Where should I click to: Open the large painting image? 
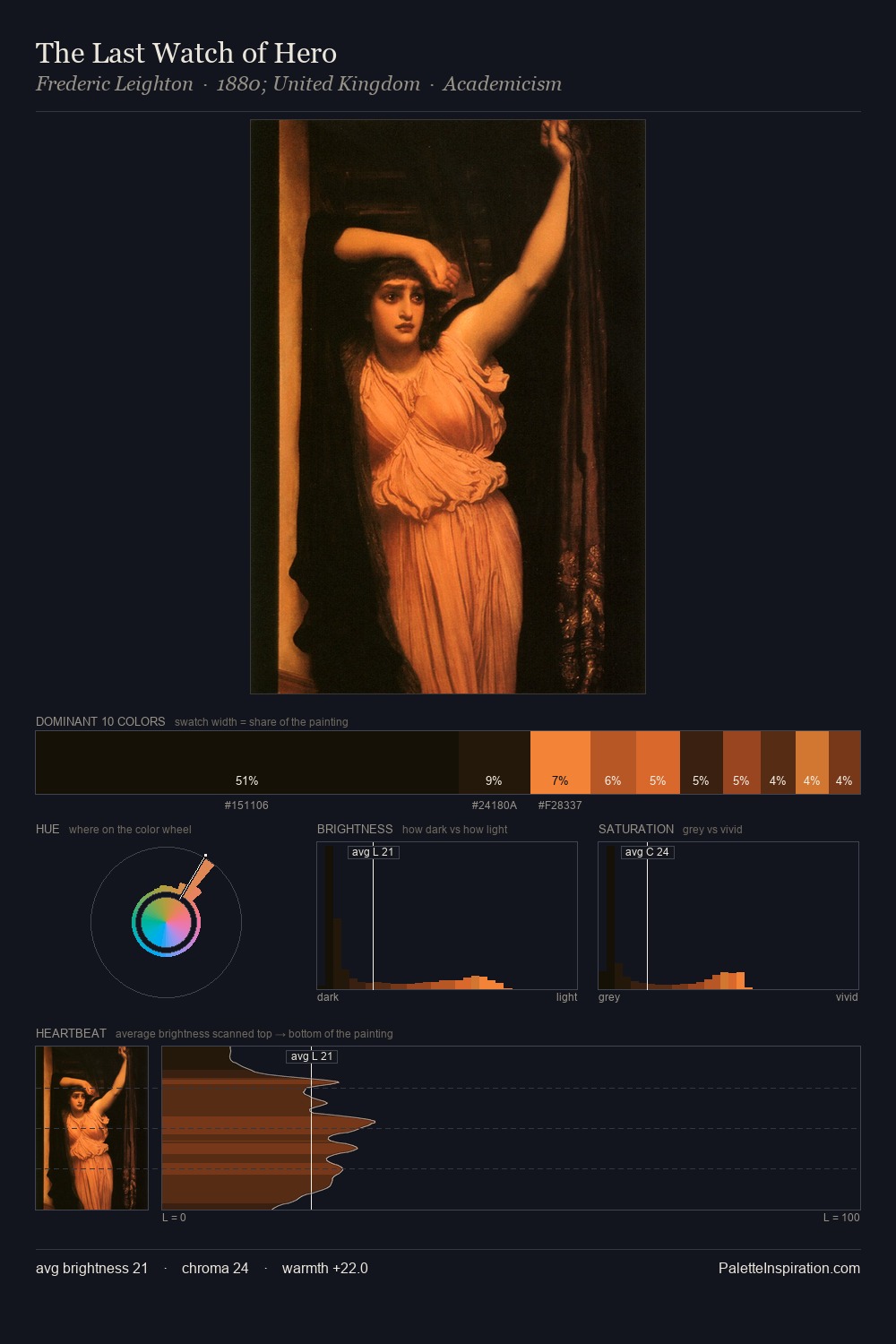tap(448, 407)
